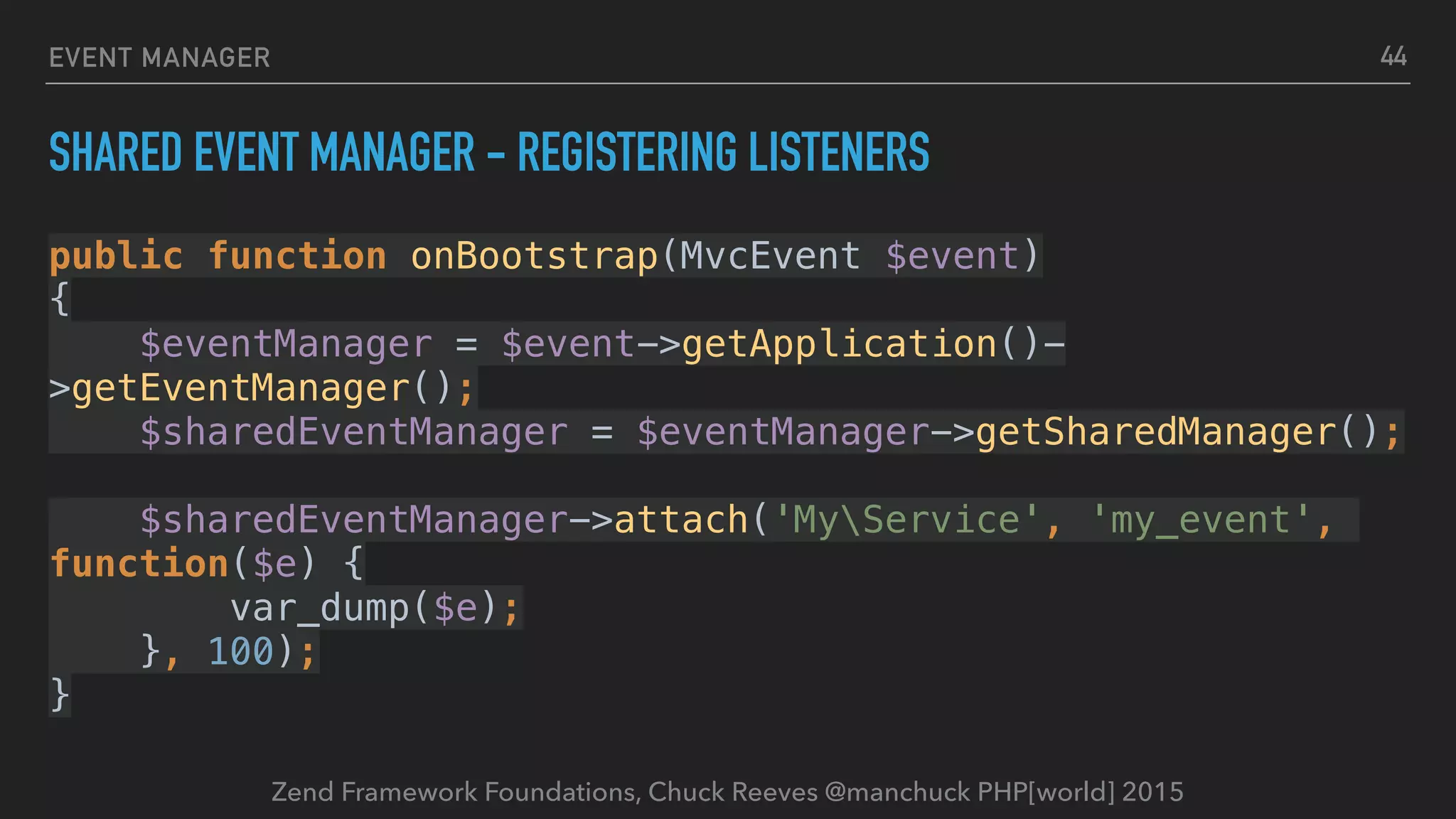Click the priority value '100'
This screenshot has width=1456, height=819.
[241, 651]
